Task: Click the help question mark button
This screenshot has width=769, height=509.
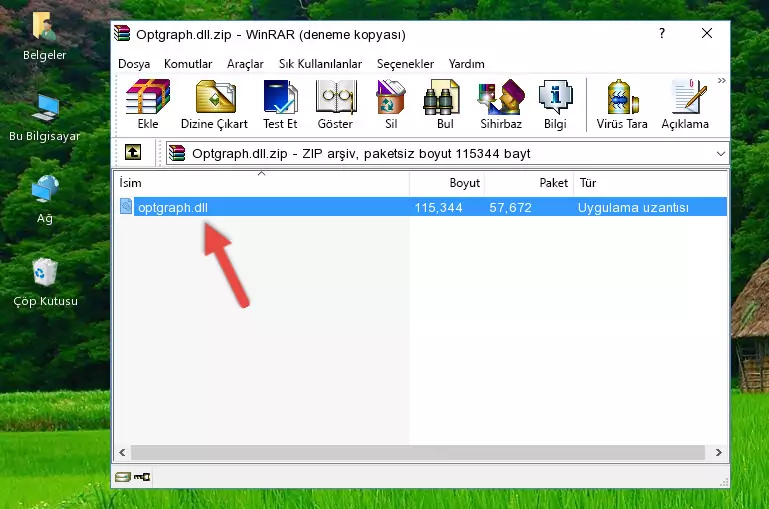Action: 662,33
